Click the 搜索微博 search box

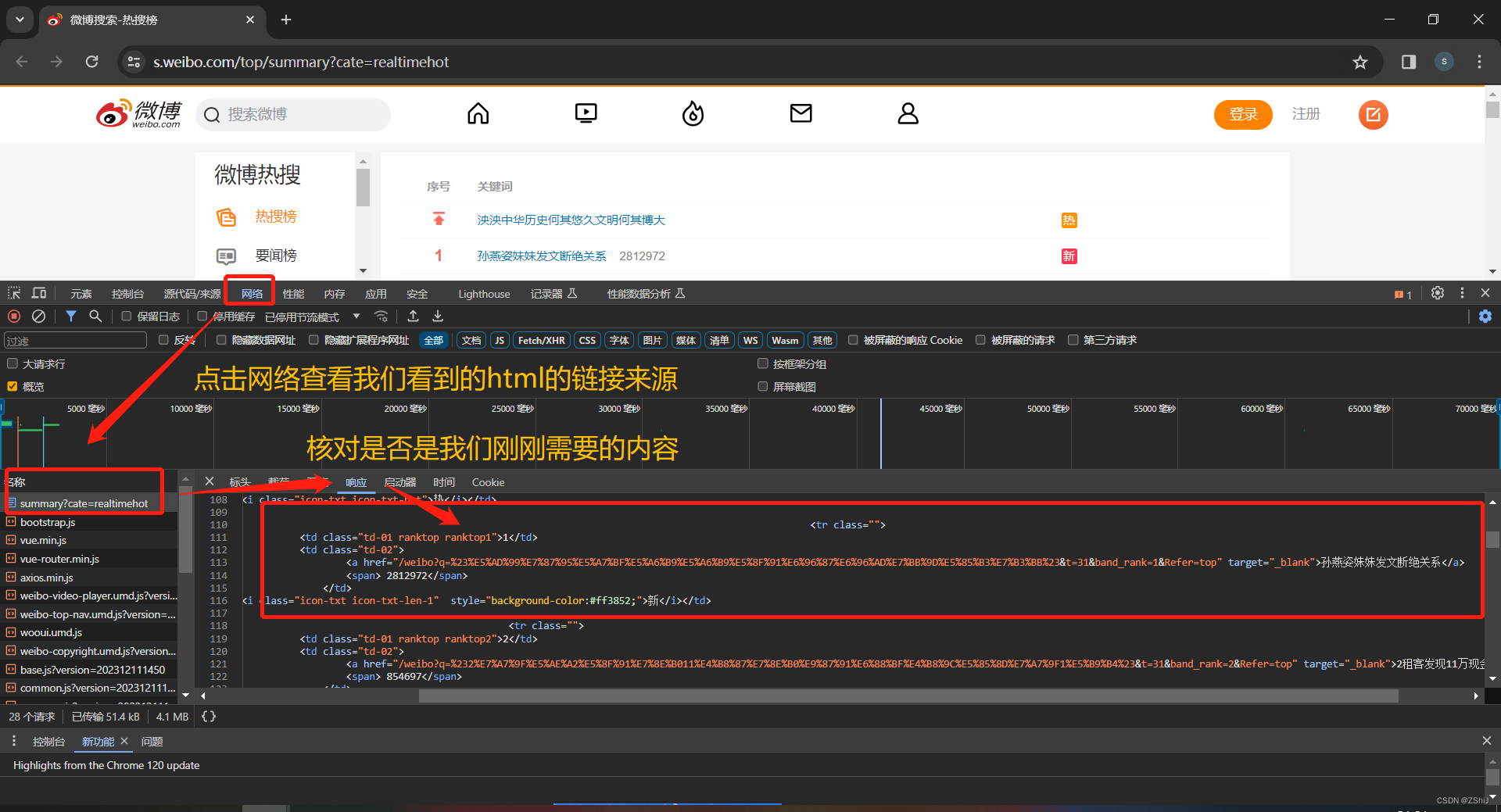click(293, 115)
